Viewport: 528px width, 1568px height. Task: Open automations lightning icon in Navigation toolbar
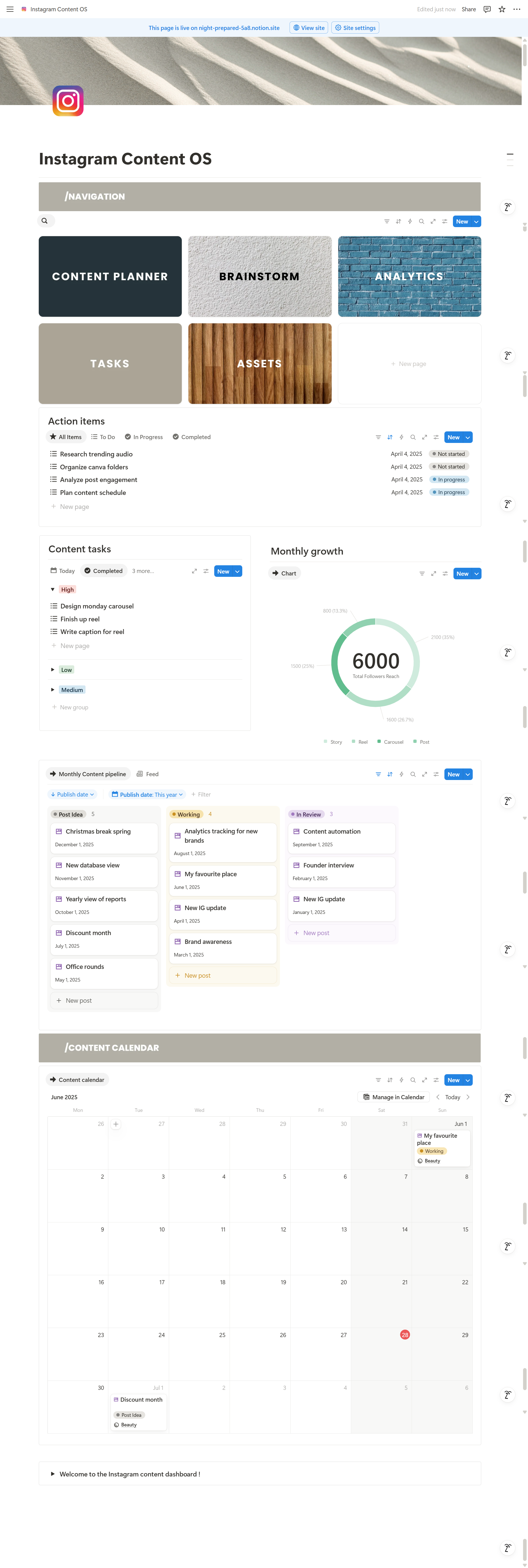click(x=410, y=222)
